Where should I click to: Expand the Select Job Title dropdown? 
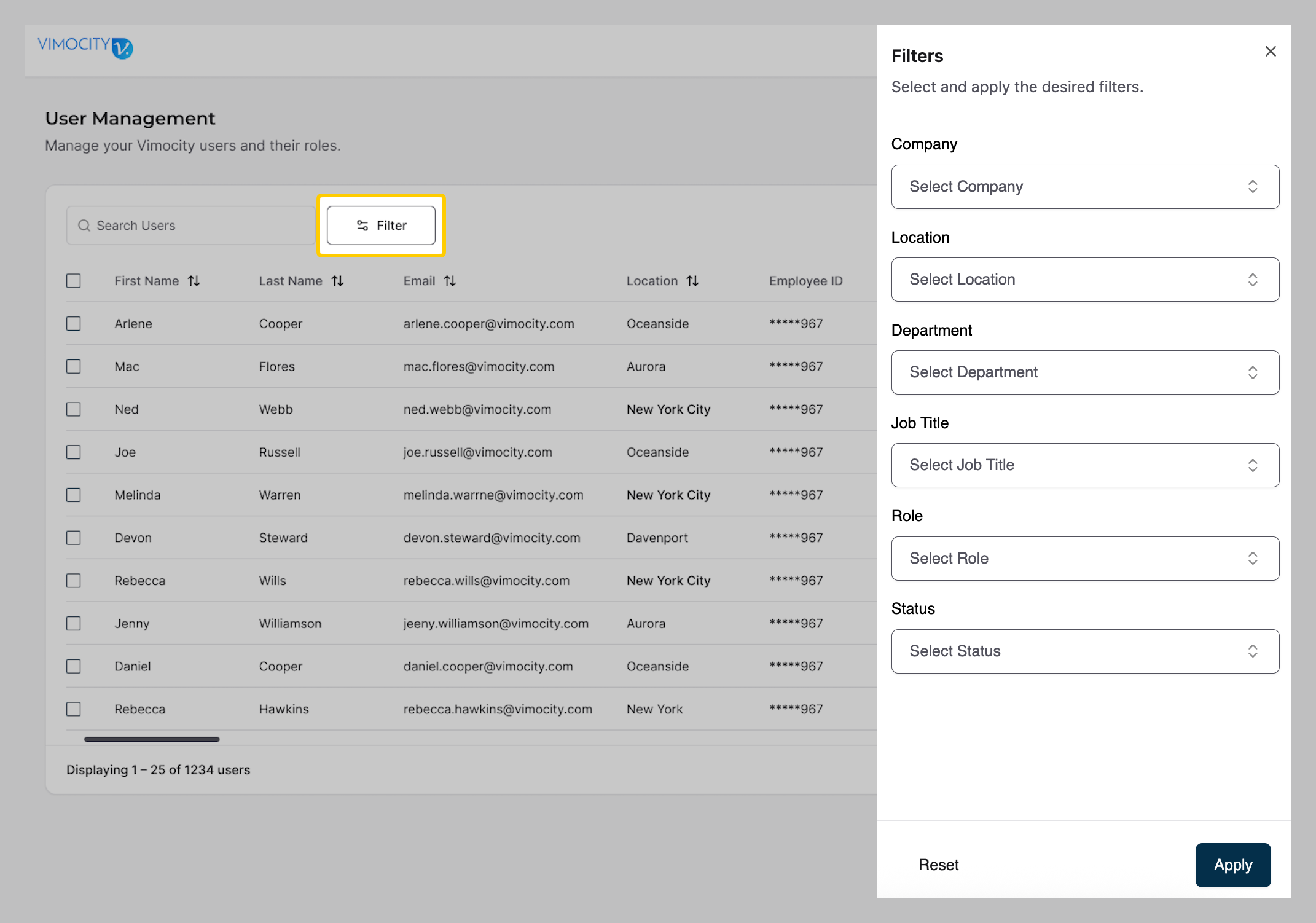(x=1085, y=465)
